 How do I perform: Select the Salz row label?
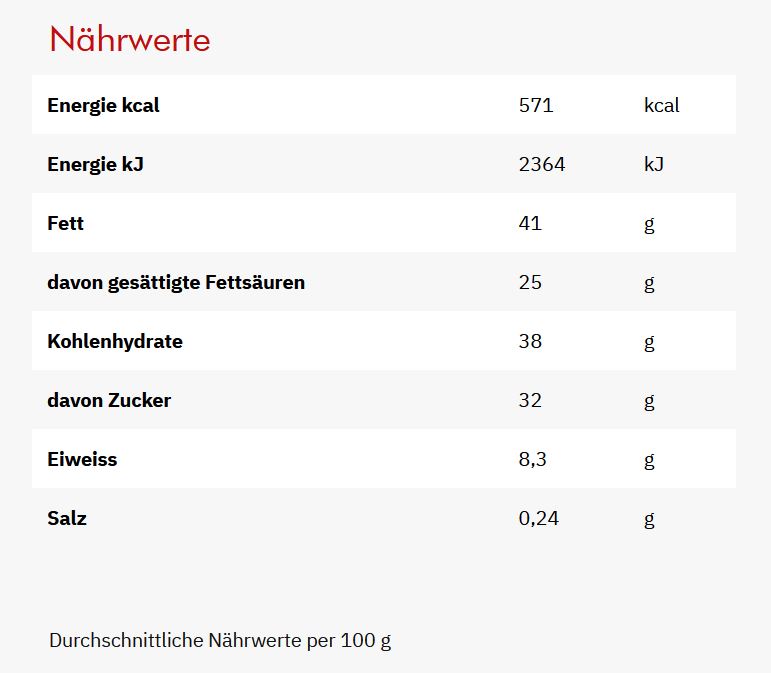coord(67,518)
